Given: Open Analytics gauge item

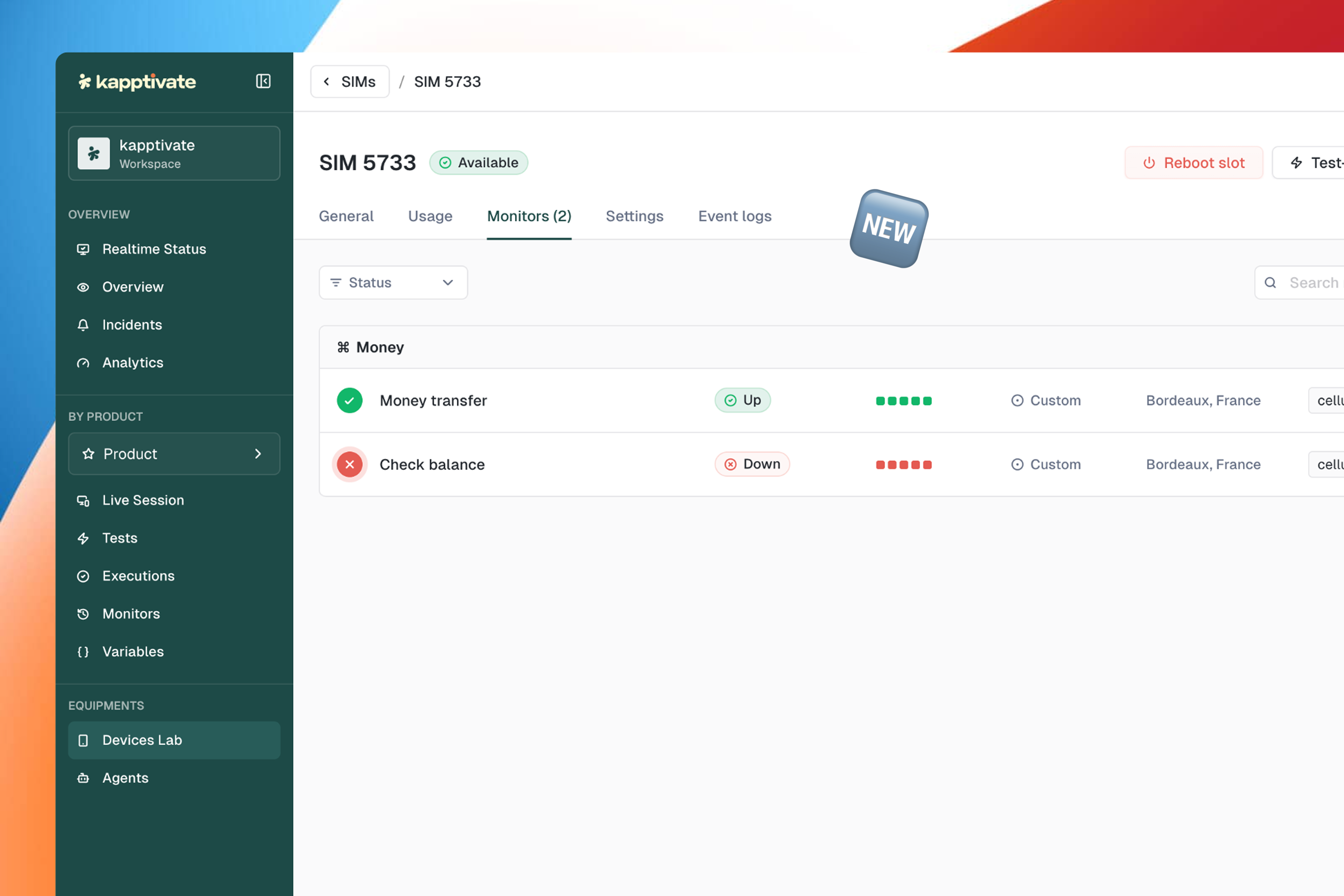Looking at the screenshot, I should [x=132, y=363].
